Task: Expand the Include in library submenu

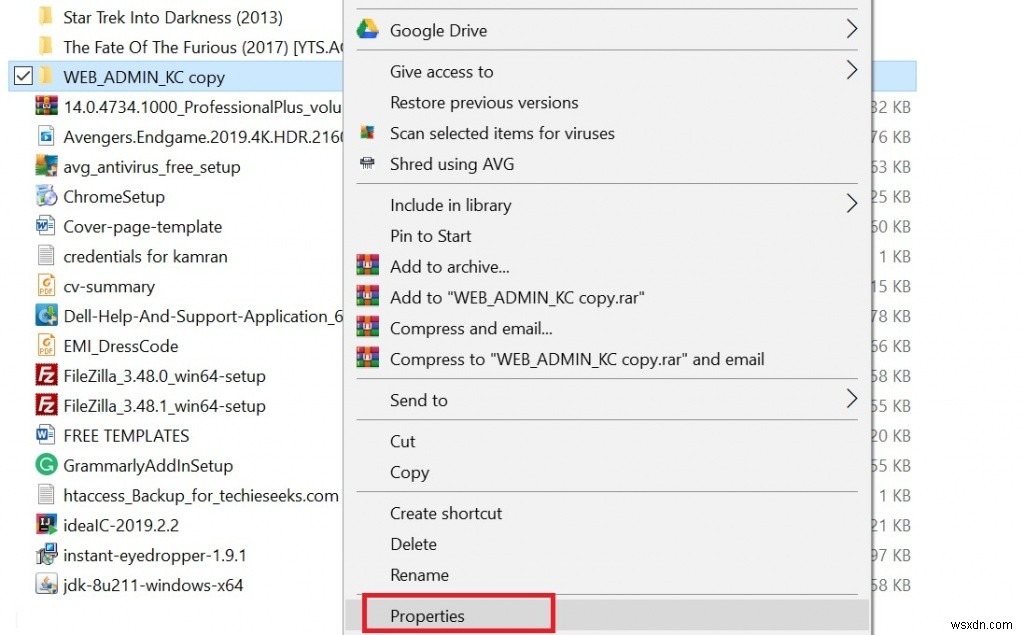Action: [x=450, y=205]
